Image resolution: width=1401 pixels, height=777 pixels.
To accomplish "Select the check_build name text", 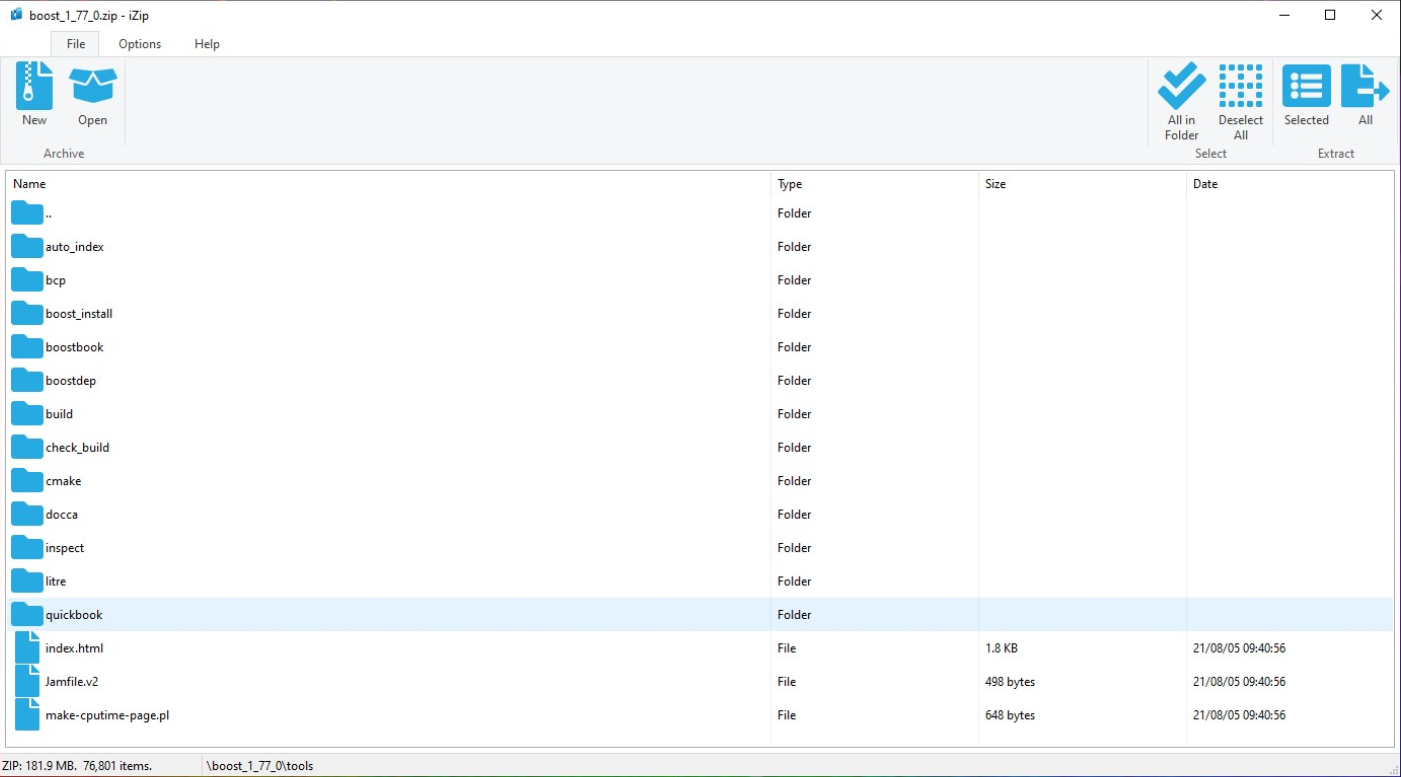I will [78, 448].
